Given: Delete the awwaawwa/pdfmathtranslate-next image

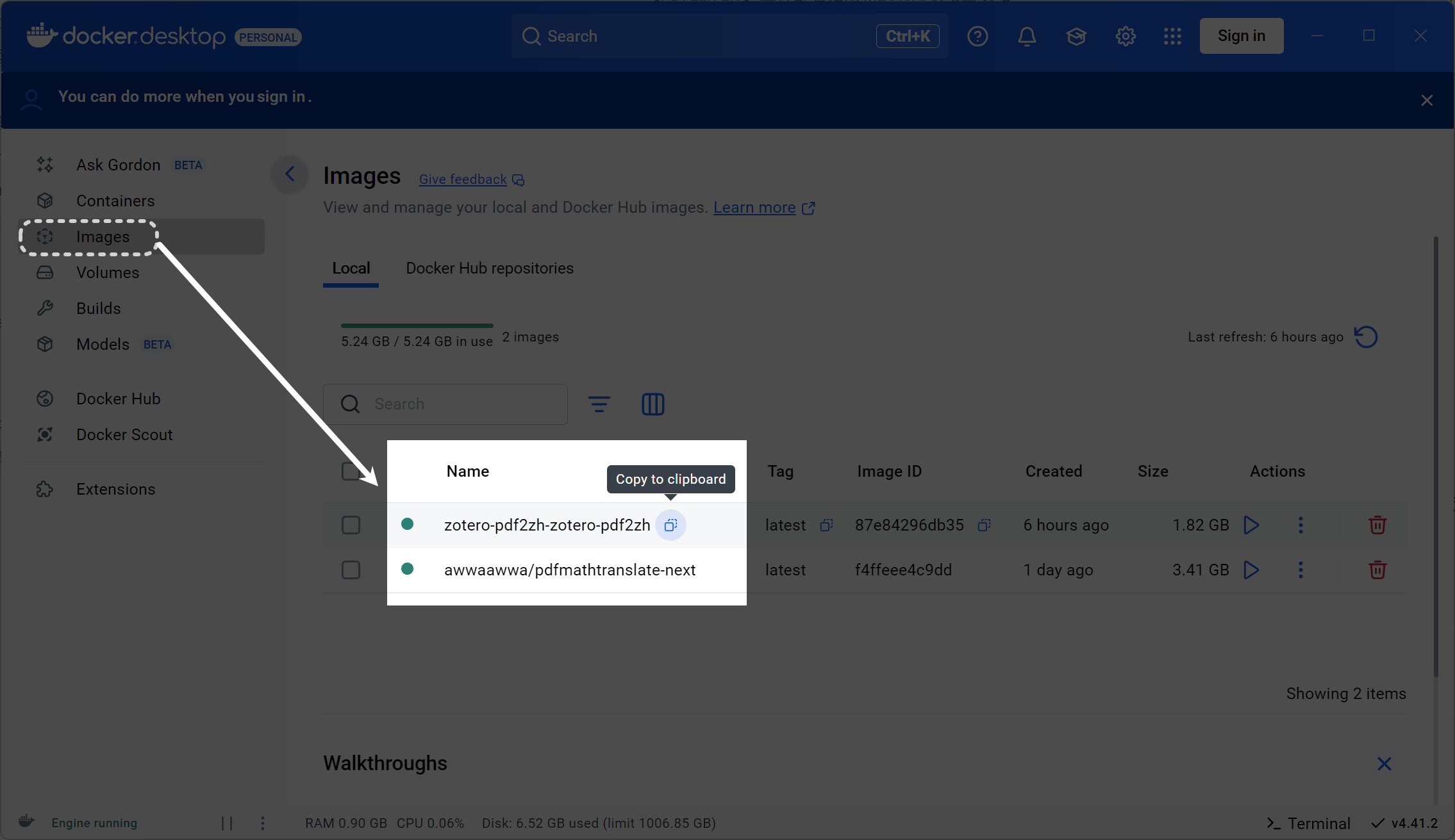Looking at the screenshot, I should point(1377,570).
